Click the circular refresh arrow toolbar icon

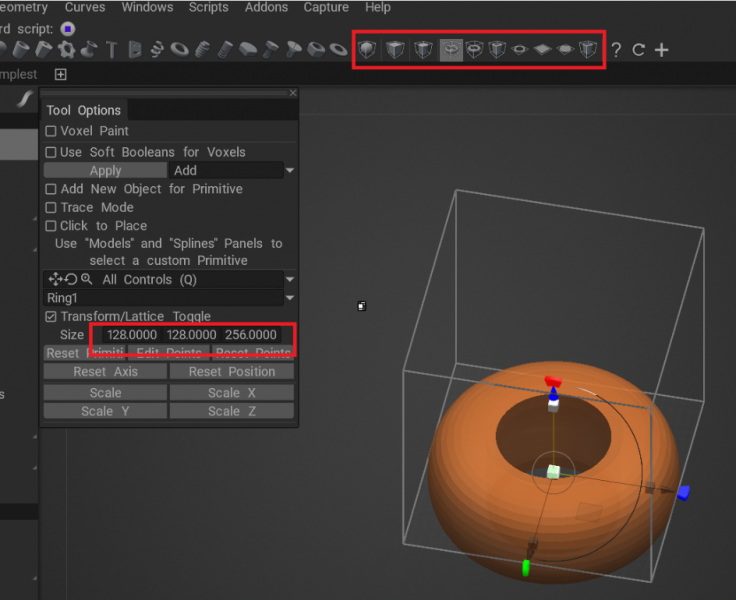(639, 50)
